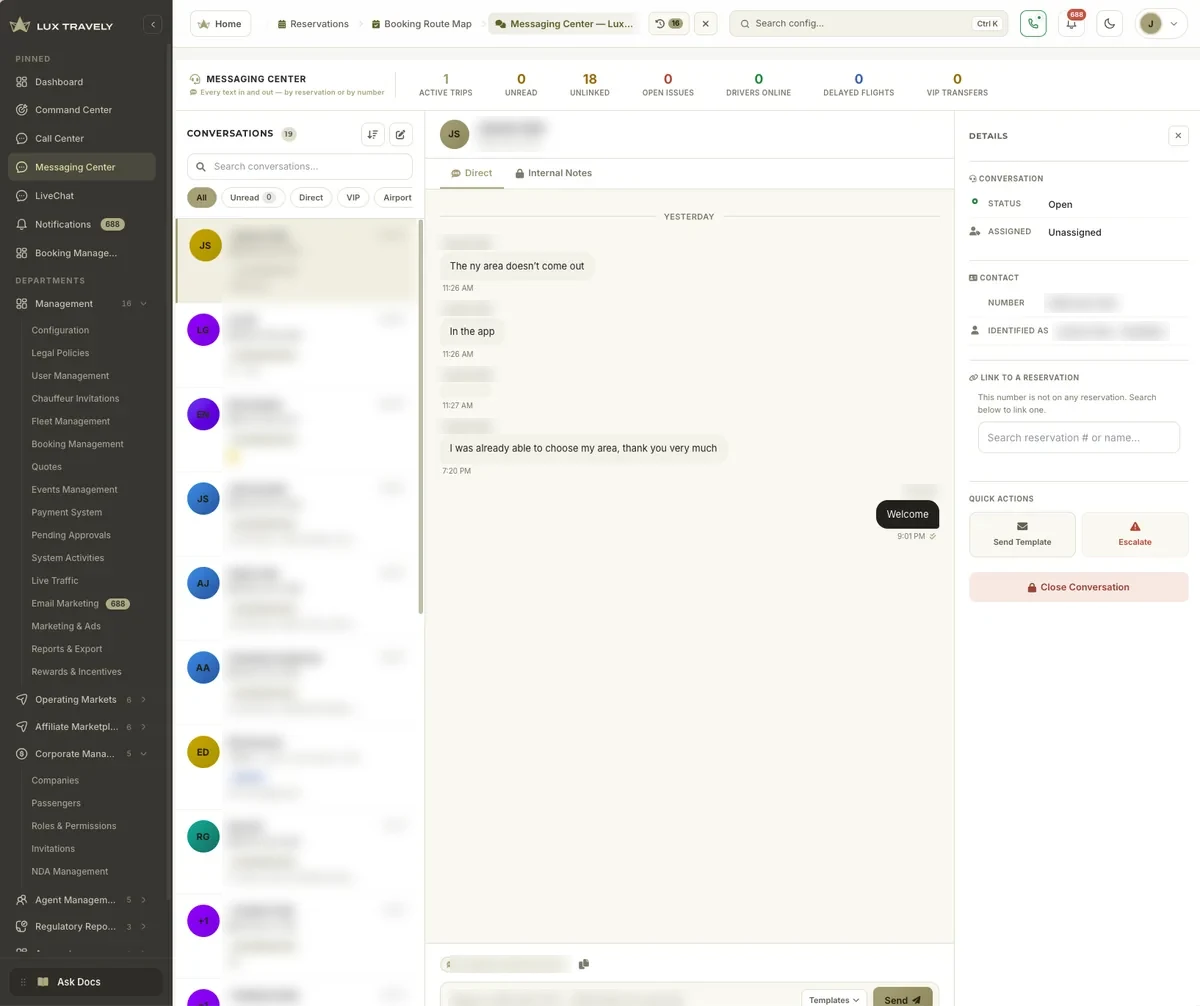1200x1006 pixels.
Task: Open the AA conversation in list
Action: (x=297, y=682)
